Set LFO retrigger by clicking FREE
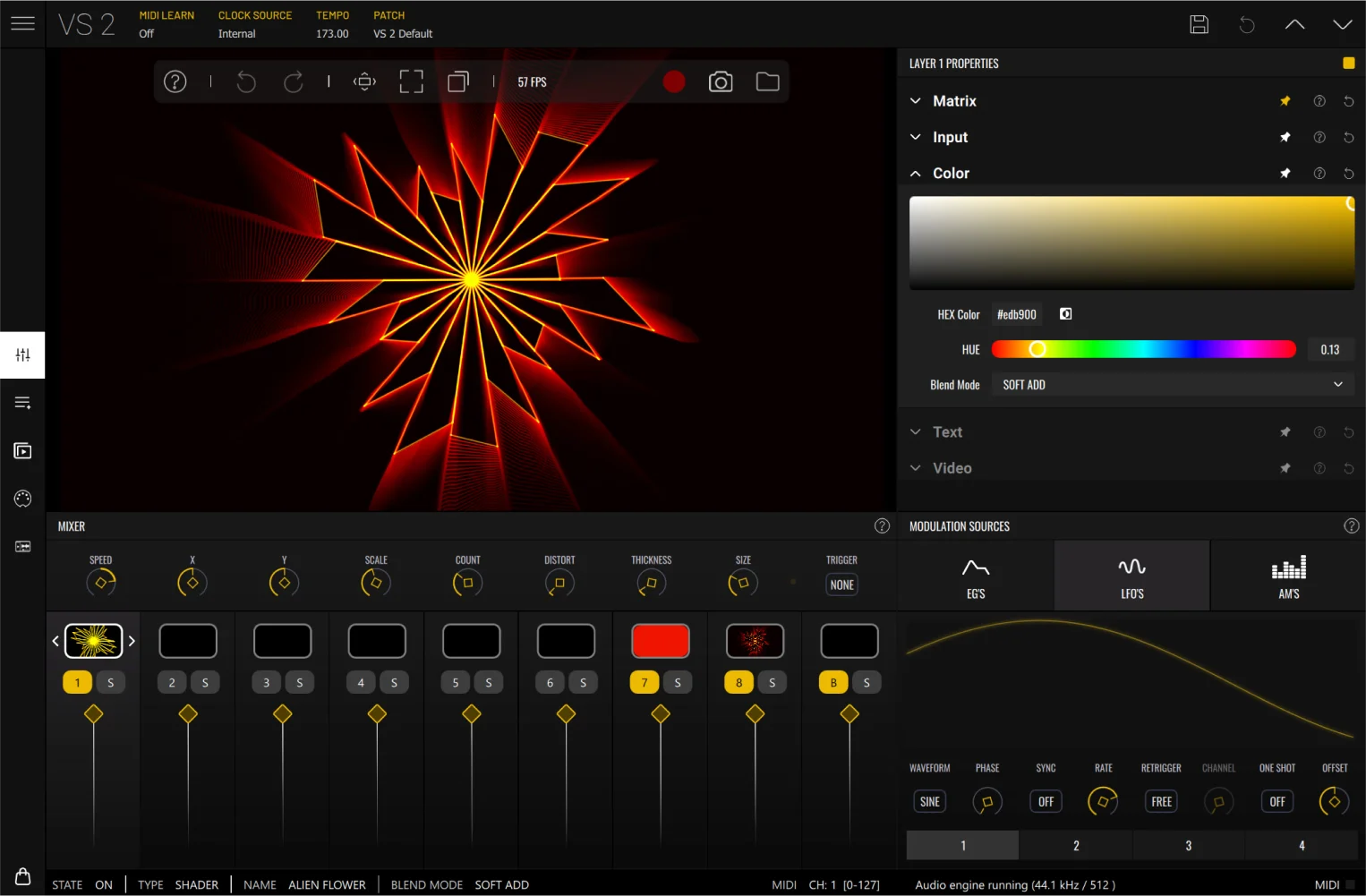This screenshot has width=1366, height=896. 1160,801
